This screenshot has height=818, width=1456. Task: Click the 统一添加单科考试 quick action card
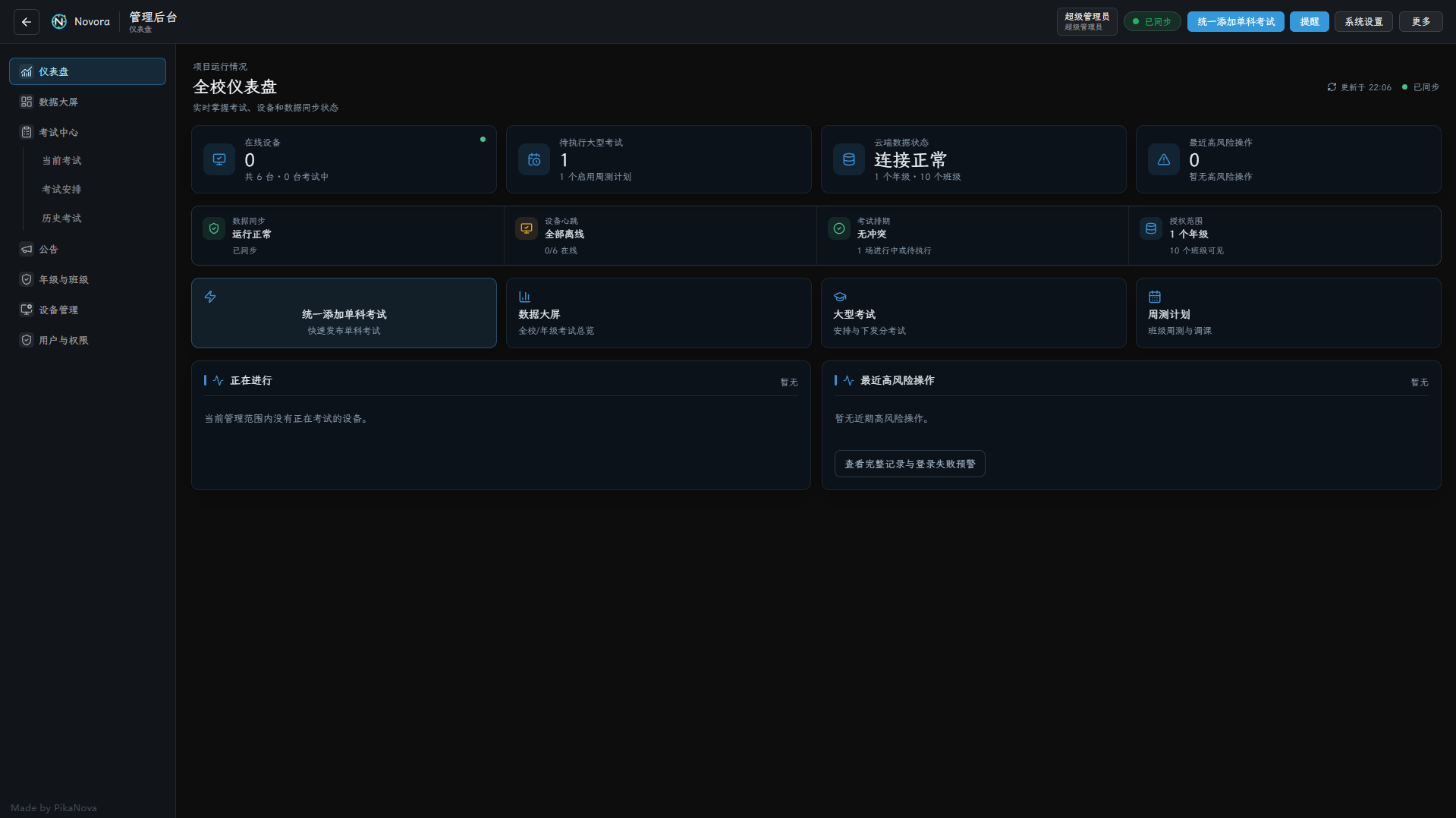344,313
